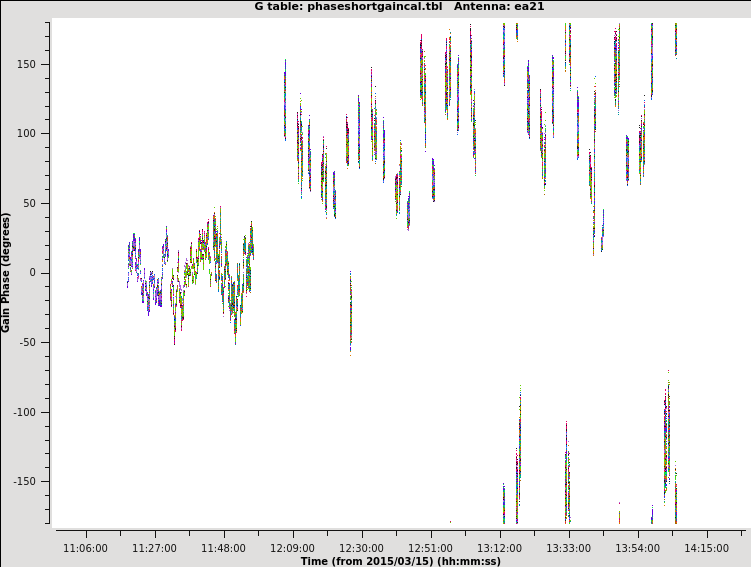Select the 11:48:00 time tick label

(223, 548)
